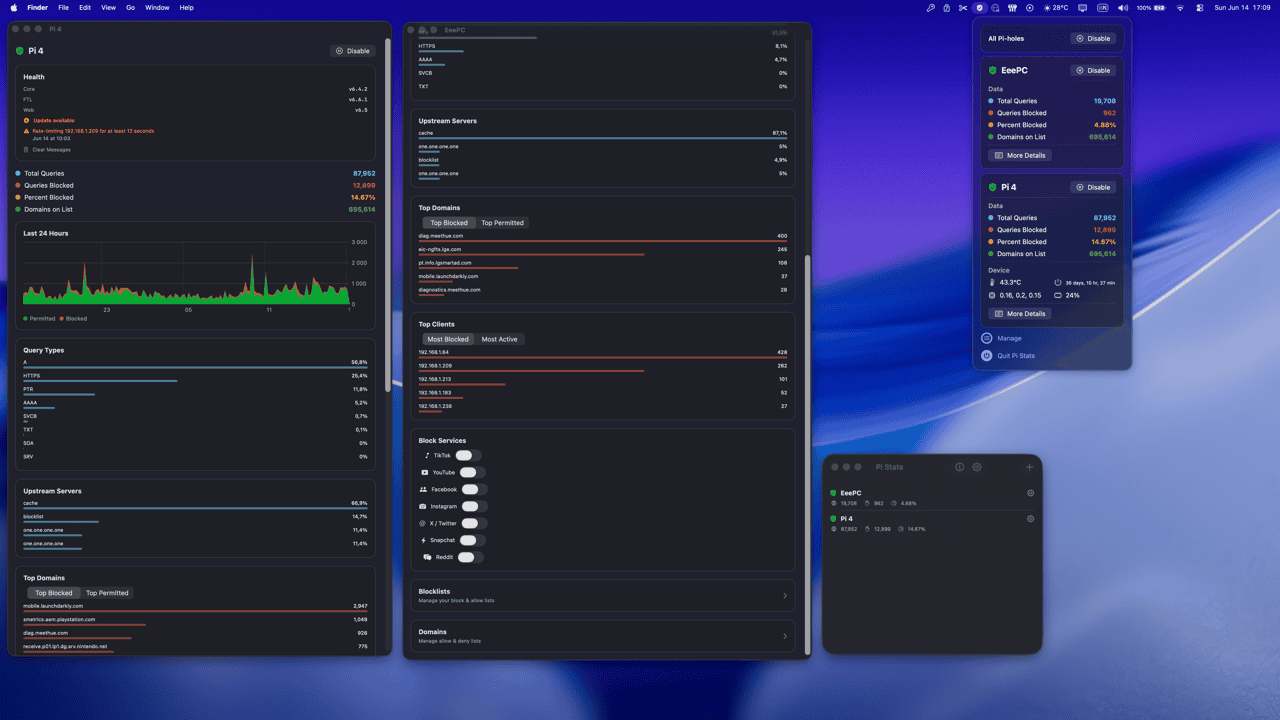Disable all Pi-holes in the popover
The image size is (1280, 720).
coord(1092,38)
